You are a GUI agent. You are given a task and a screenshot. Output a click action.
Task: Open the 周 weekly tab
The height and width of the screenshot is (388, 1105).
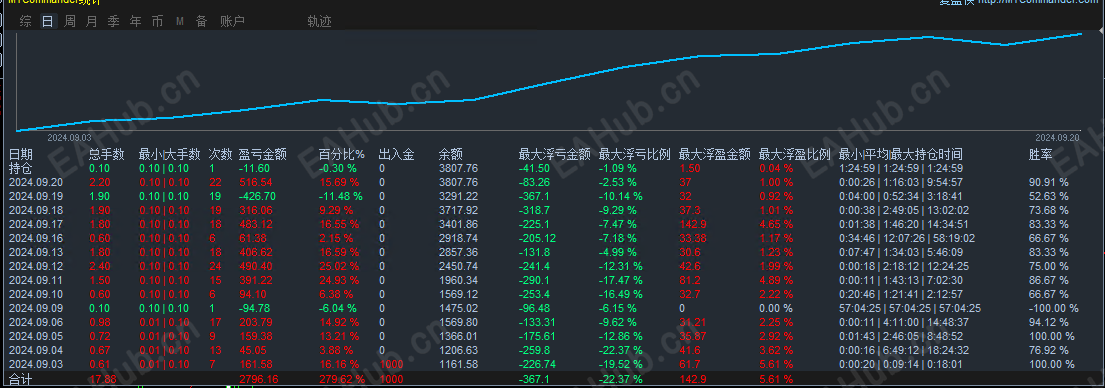click(70, 21)
